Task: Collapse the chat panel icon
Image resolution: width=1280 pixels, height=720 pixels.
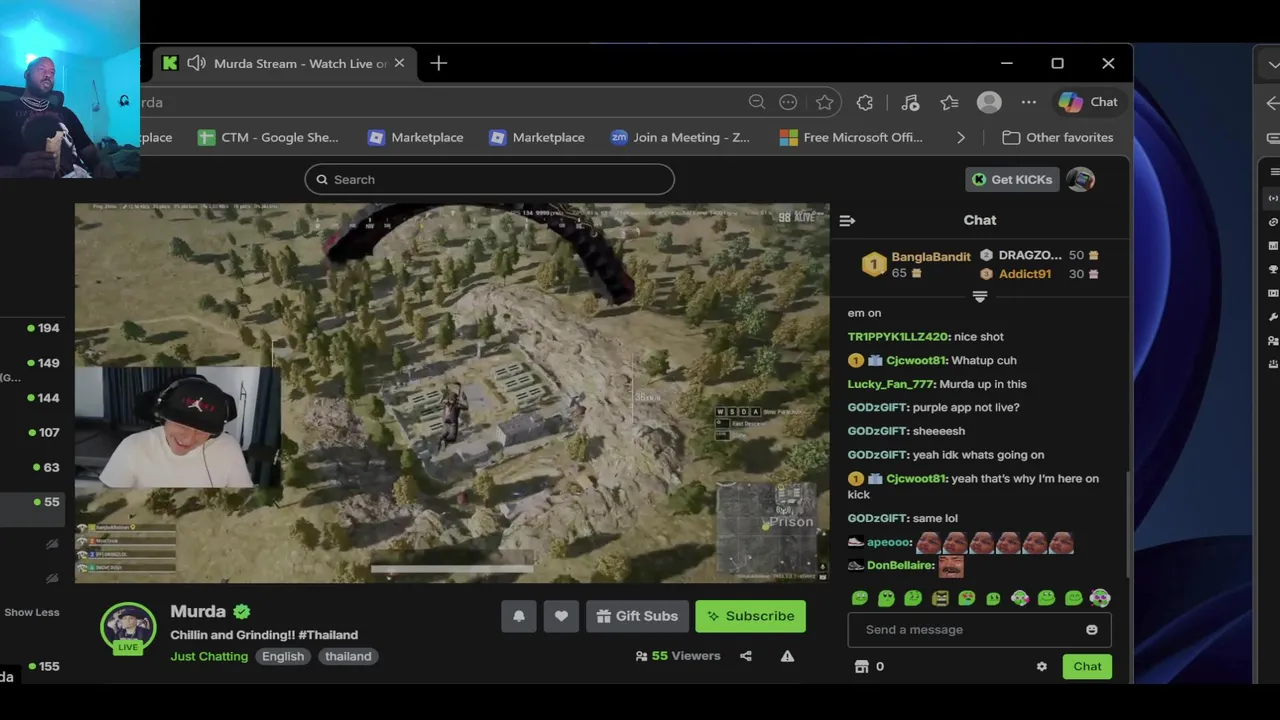Action: (x=847, y=221)
